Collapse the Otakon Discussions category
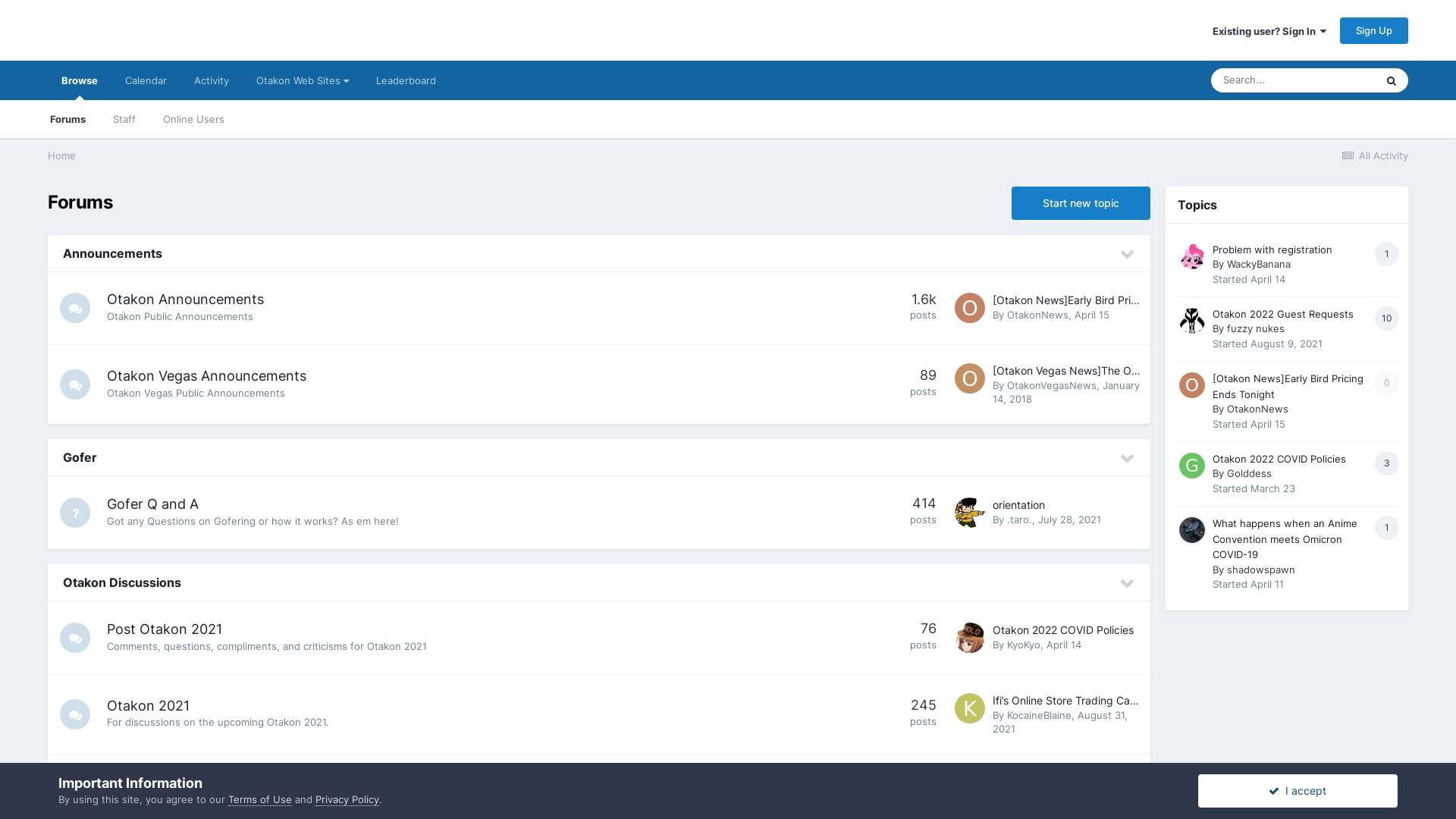This screenshot has width=1456, height=819. point(1127,583)
